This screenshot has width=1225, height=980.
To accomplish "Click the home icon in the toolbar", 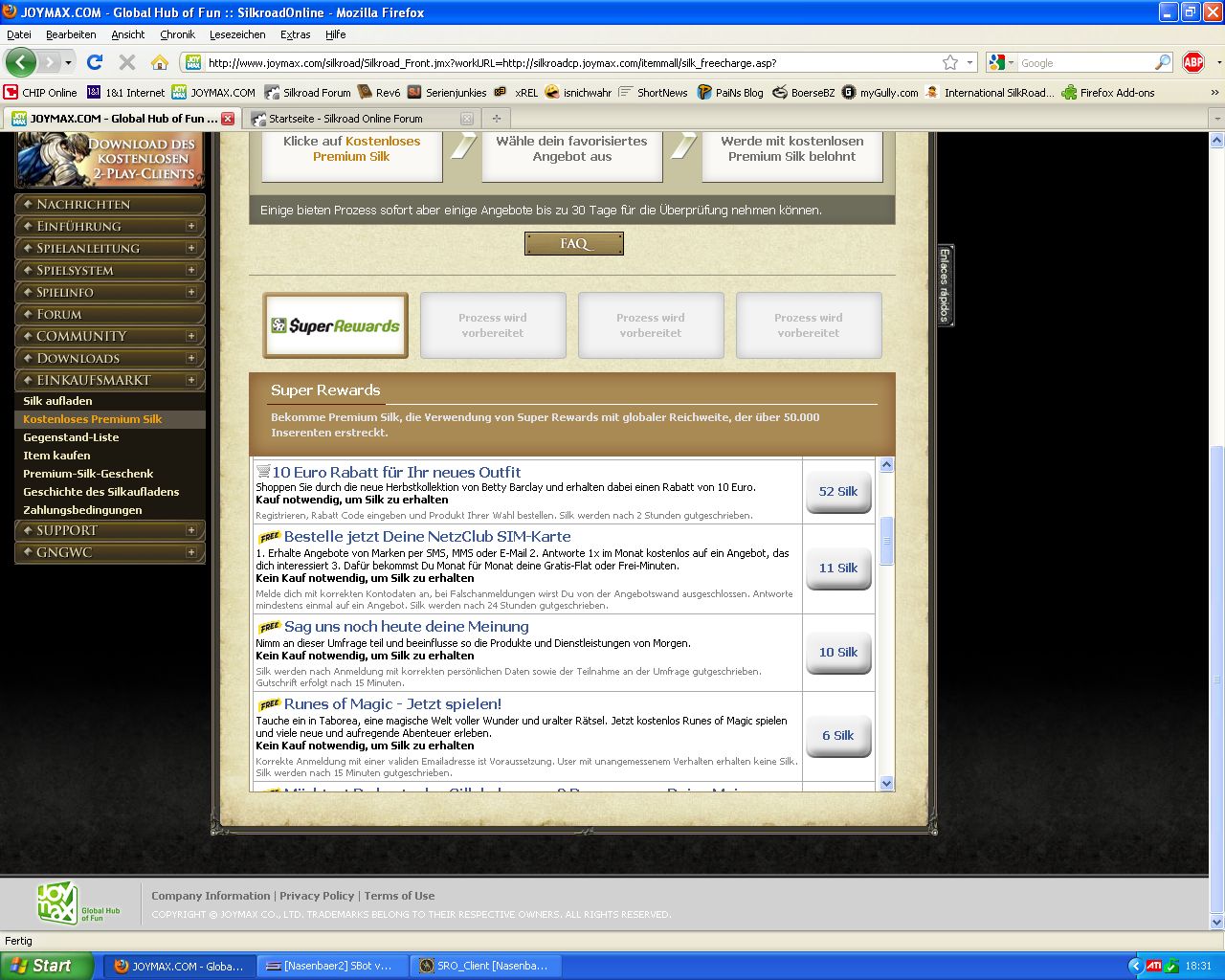I will click(x=160, y=62).
